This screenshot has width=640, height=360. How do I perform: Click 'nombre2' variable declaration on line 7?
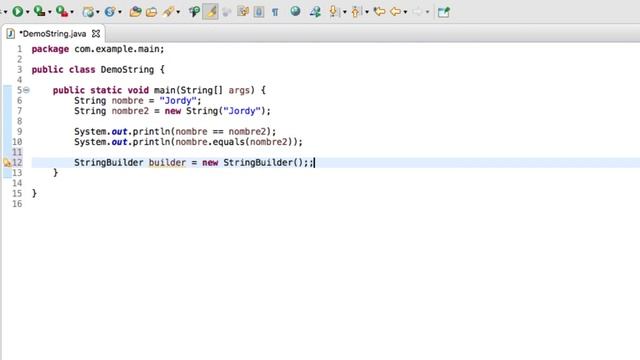130,111
